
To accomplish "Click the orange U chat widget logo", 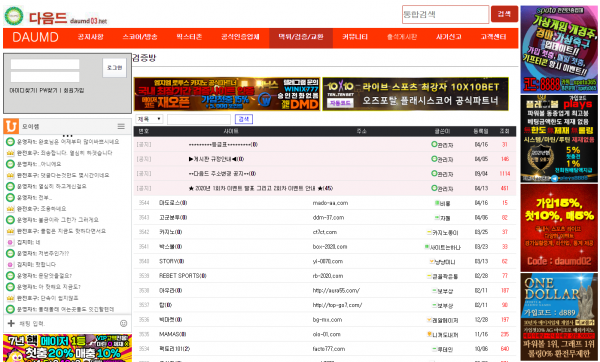I will click(x=11, y=126).
